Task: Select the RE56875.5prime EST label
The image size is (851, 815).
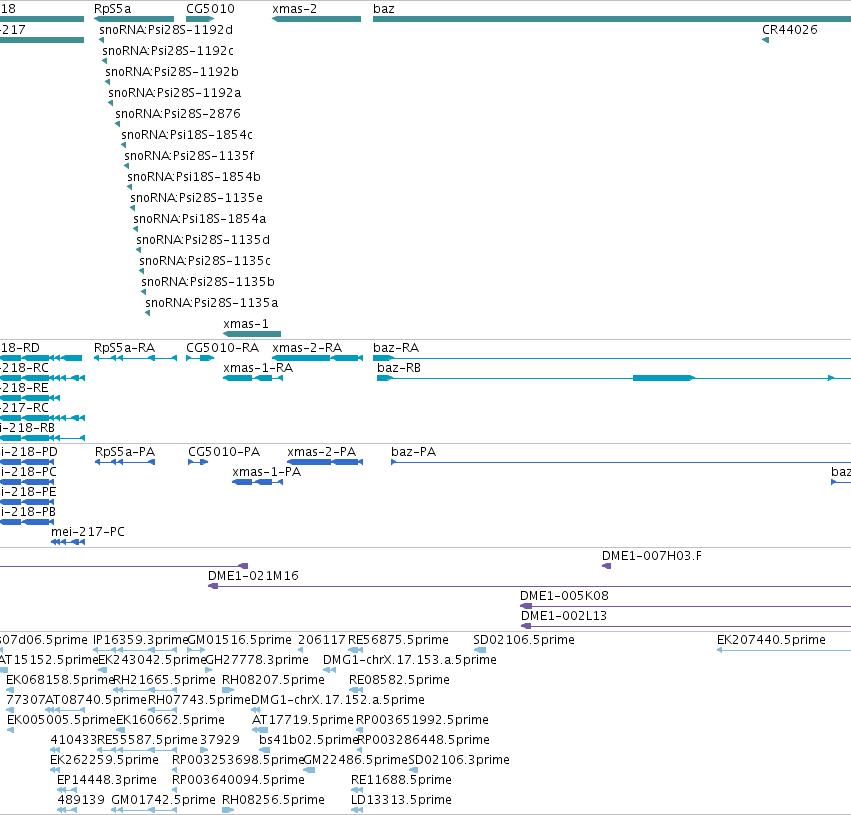Action: 398,640
